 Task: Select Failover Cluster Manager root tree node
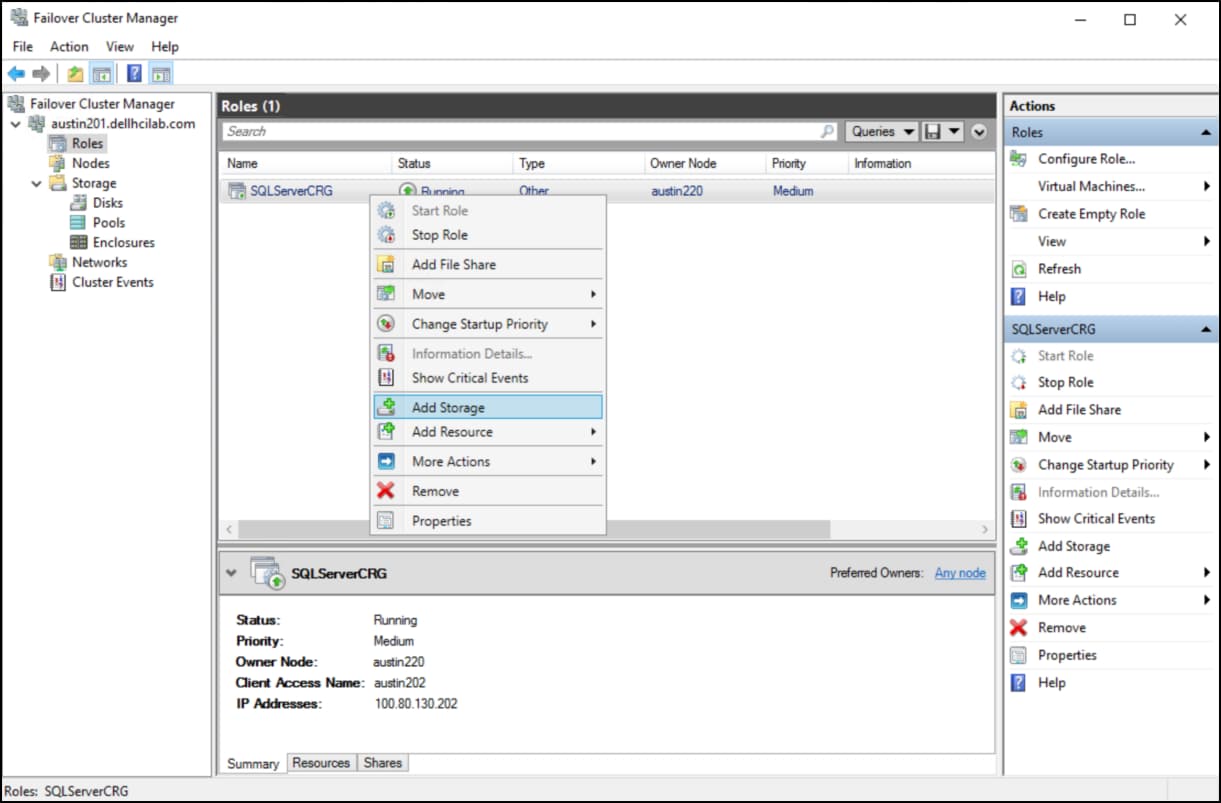102,103
